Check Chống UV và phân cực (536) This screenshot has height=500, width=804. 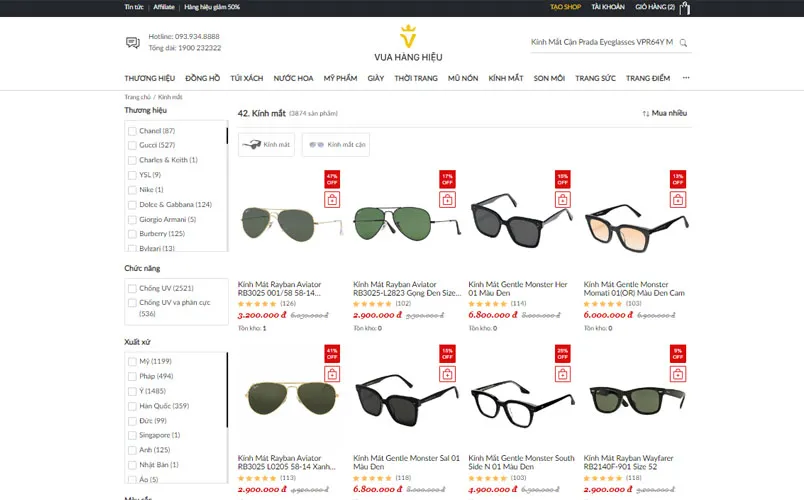(x=132, y=303)
